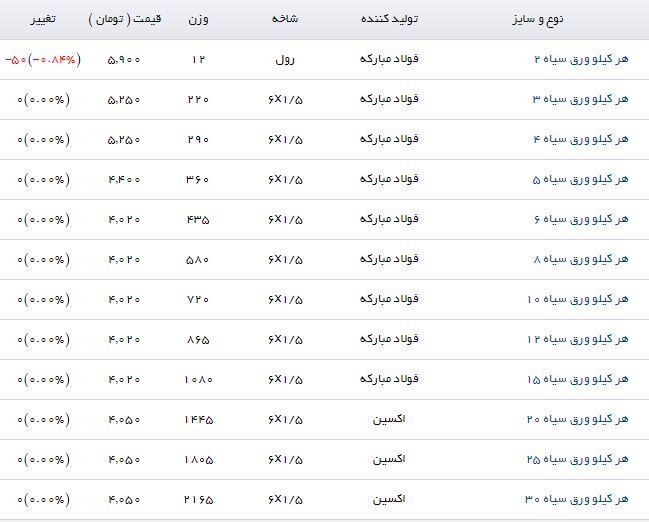Open the هر کیلو ورق سیاه ۶ link
This screenshot has height=522, width=649.
tap(581, 219)
